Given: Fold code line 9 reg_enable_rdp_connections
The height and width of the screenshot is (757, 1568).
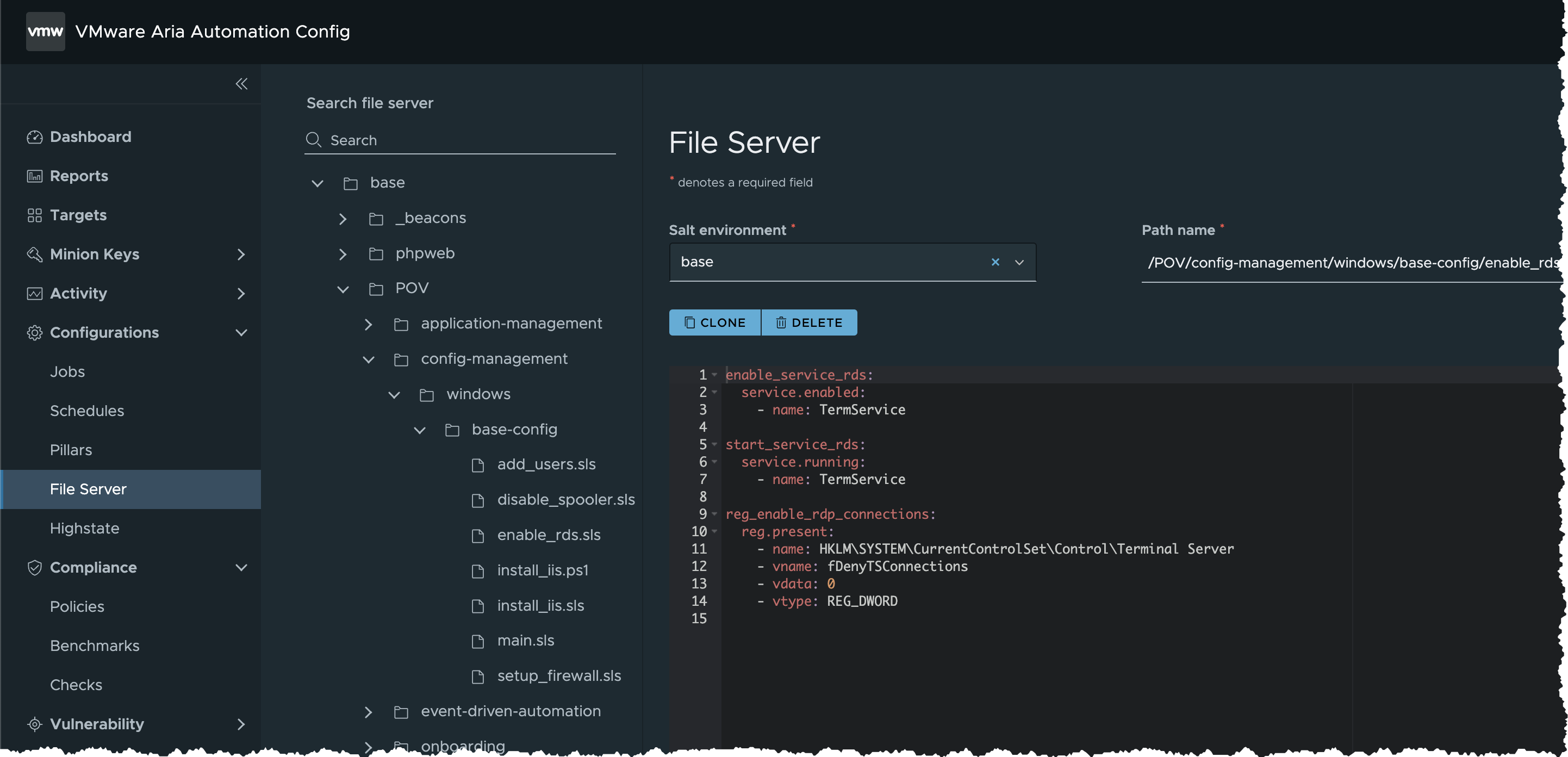Looking at the screenshot, I should [714, 514].
